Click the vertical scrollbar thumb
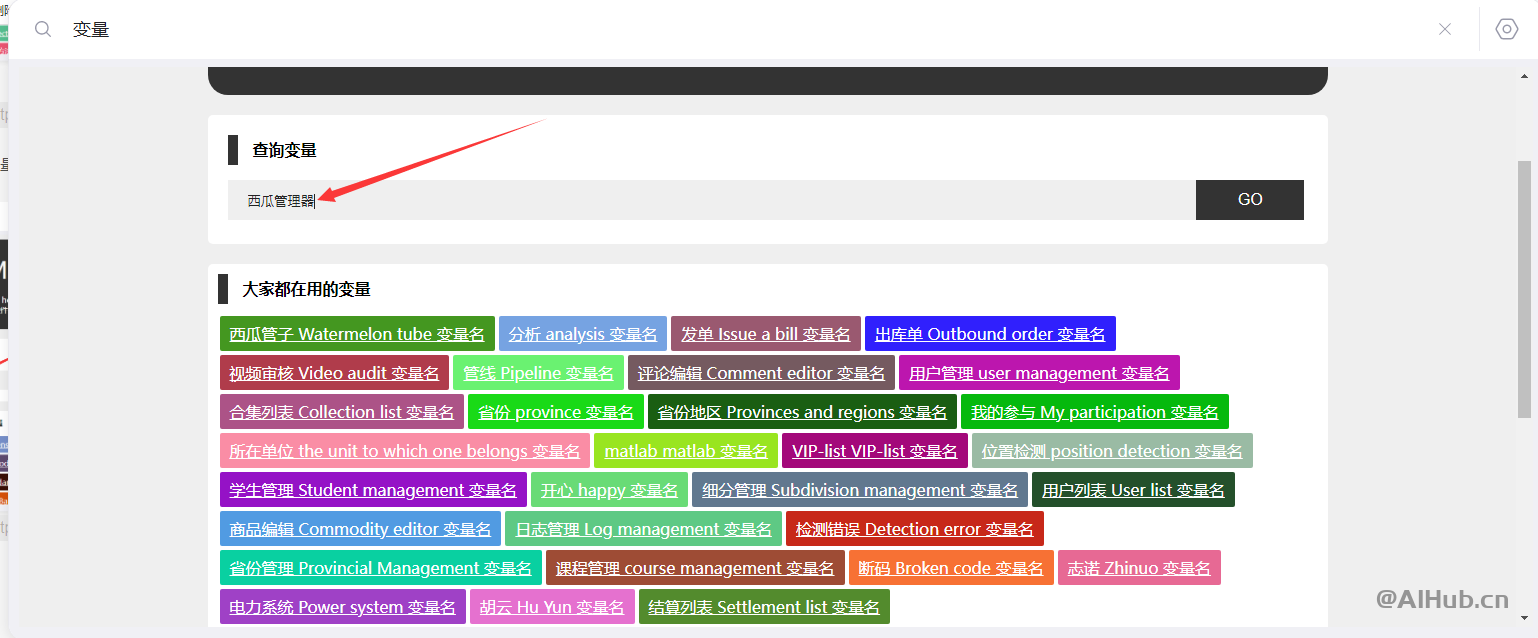 point(1524,290)
